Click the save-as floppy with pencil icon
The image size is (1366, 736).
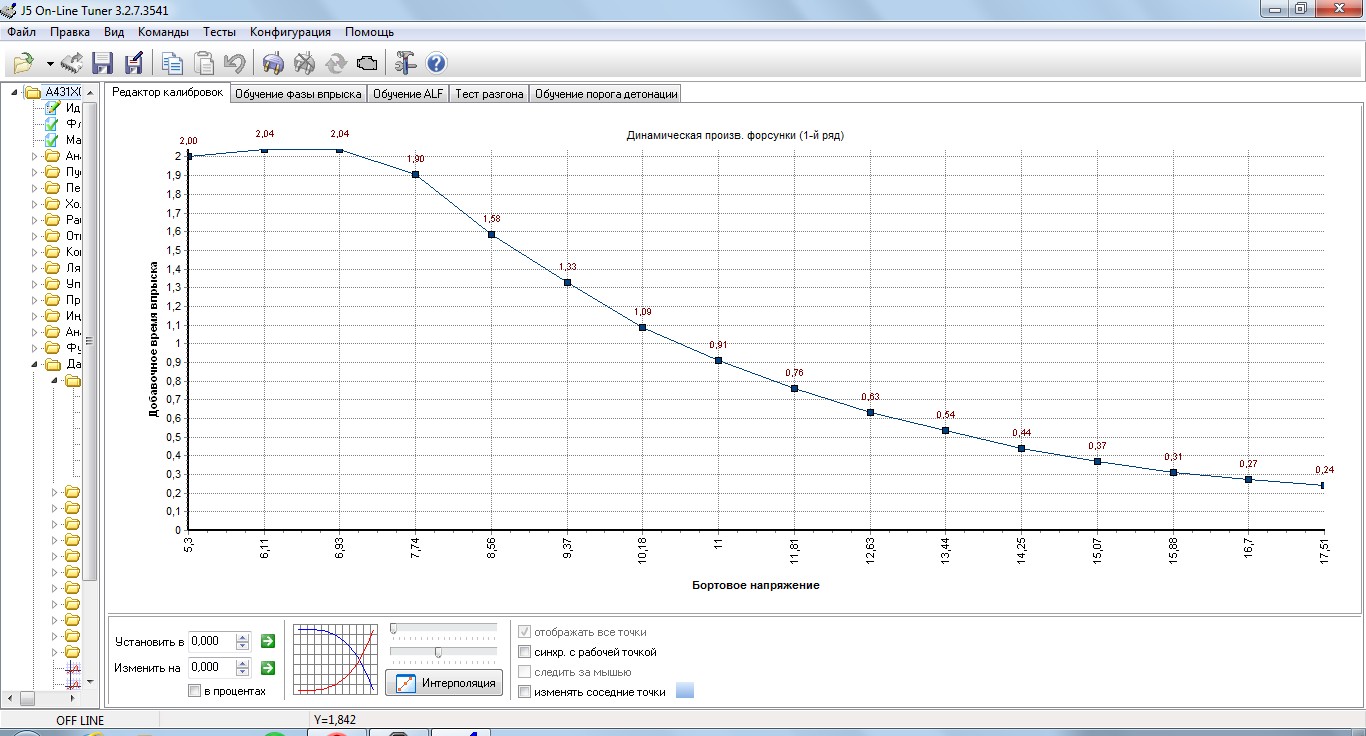tap(133, 63)
